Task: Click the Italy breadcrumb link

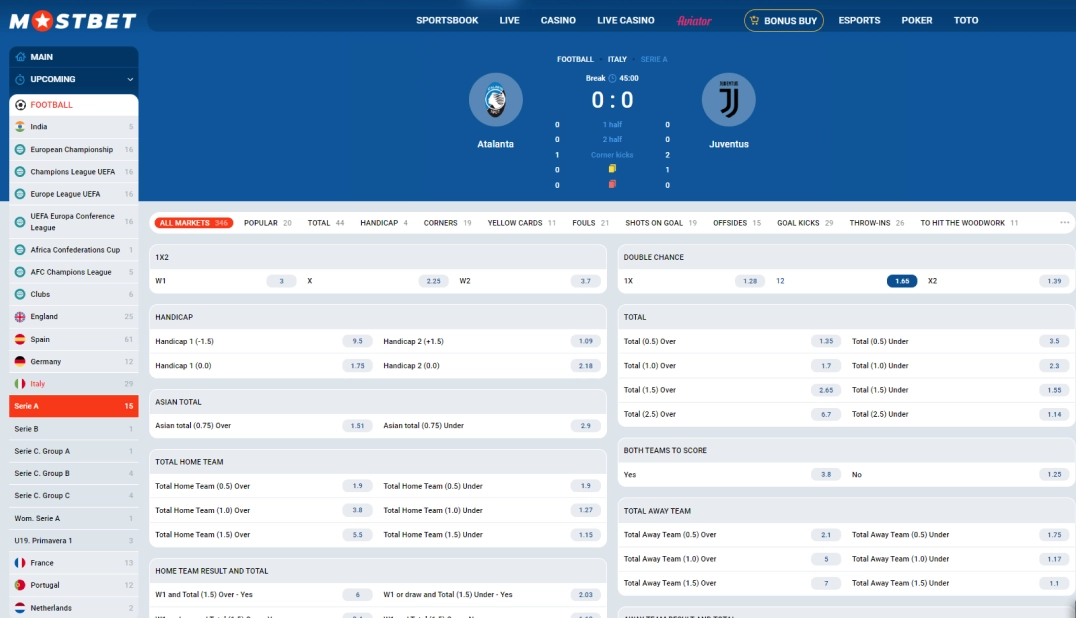Action: pyautogui.click(x=617, y=60)
